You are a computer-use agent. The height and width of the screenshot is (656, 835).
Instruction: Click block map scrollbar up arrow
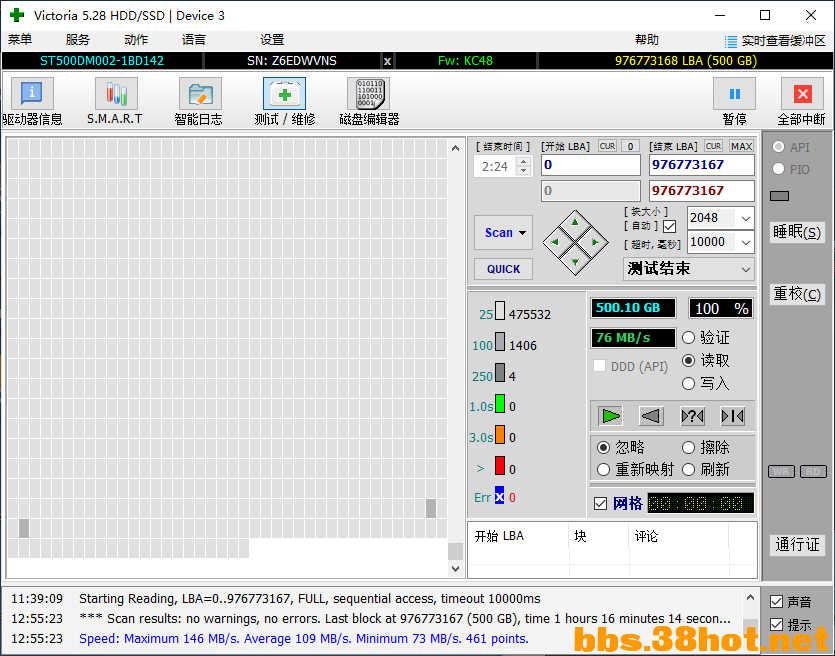click(455, 148)
